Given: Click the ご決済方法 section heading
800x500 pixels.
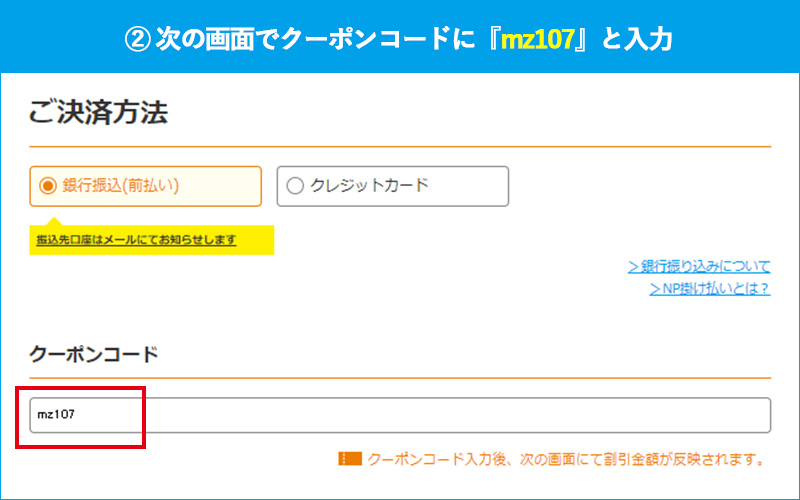Looking at the screenshot, I should pyautogui.click(x=98, y=111).
